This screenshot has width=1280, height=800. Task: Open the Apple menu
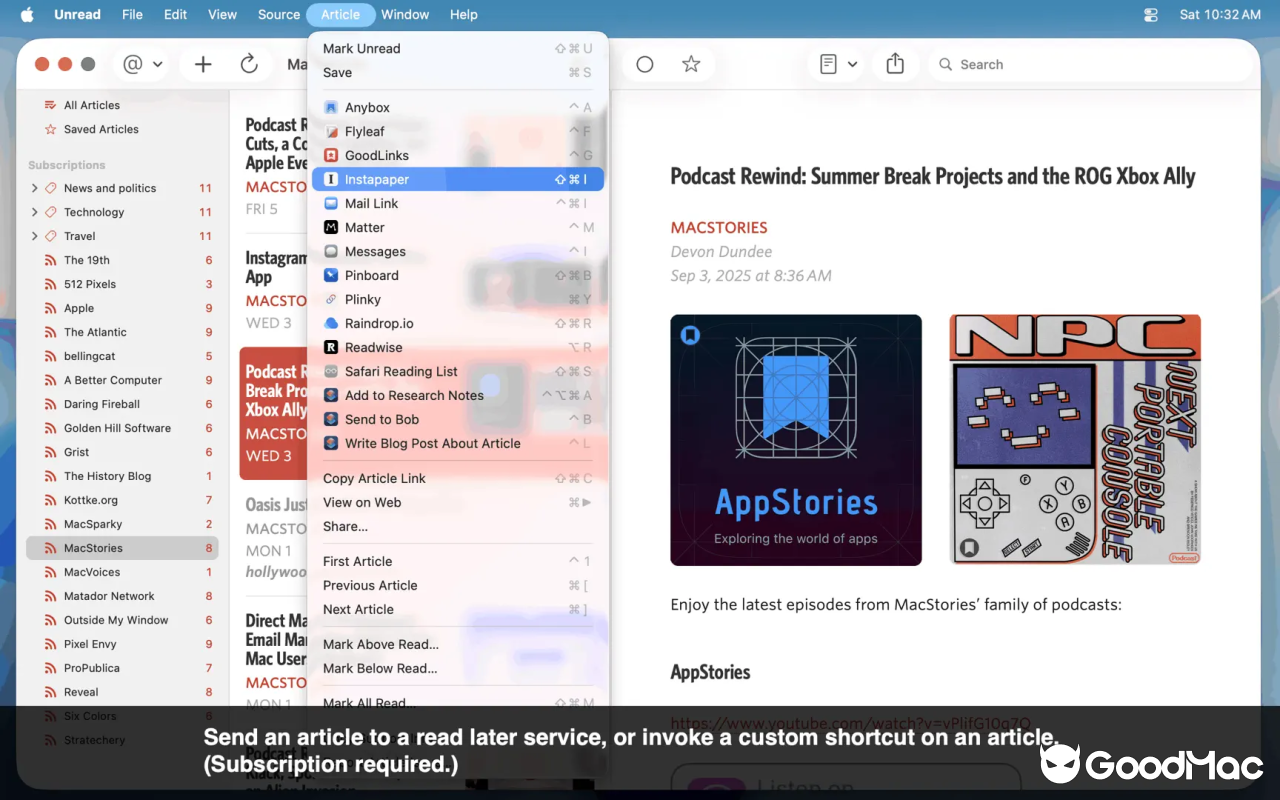click(x=27, y=14)
